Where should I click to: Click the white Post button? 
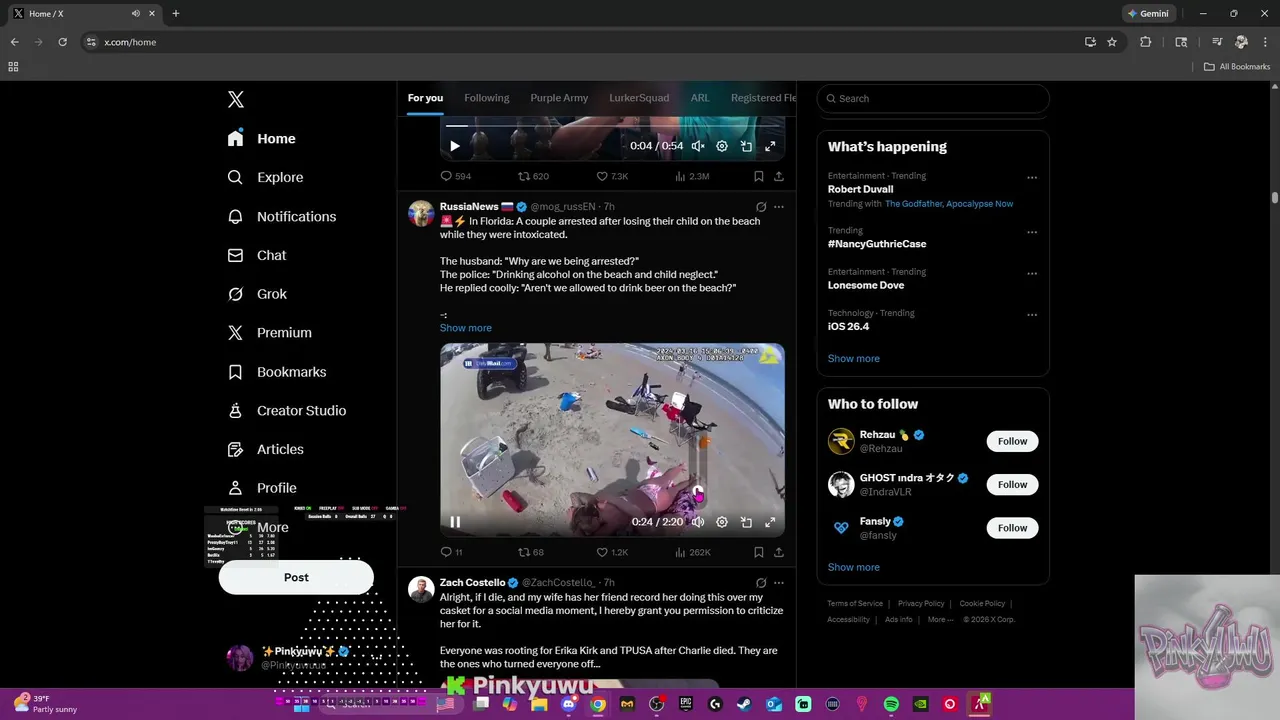[296, 577]
